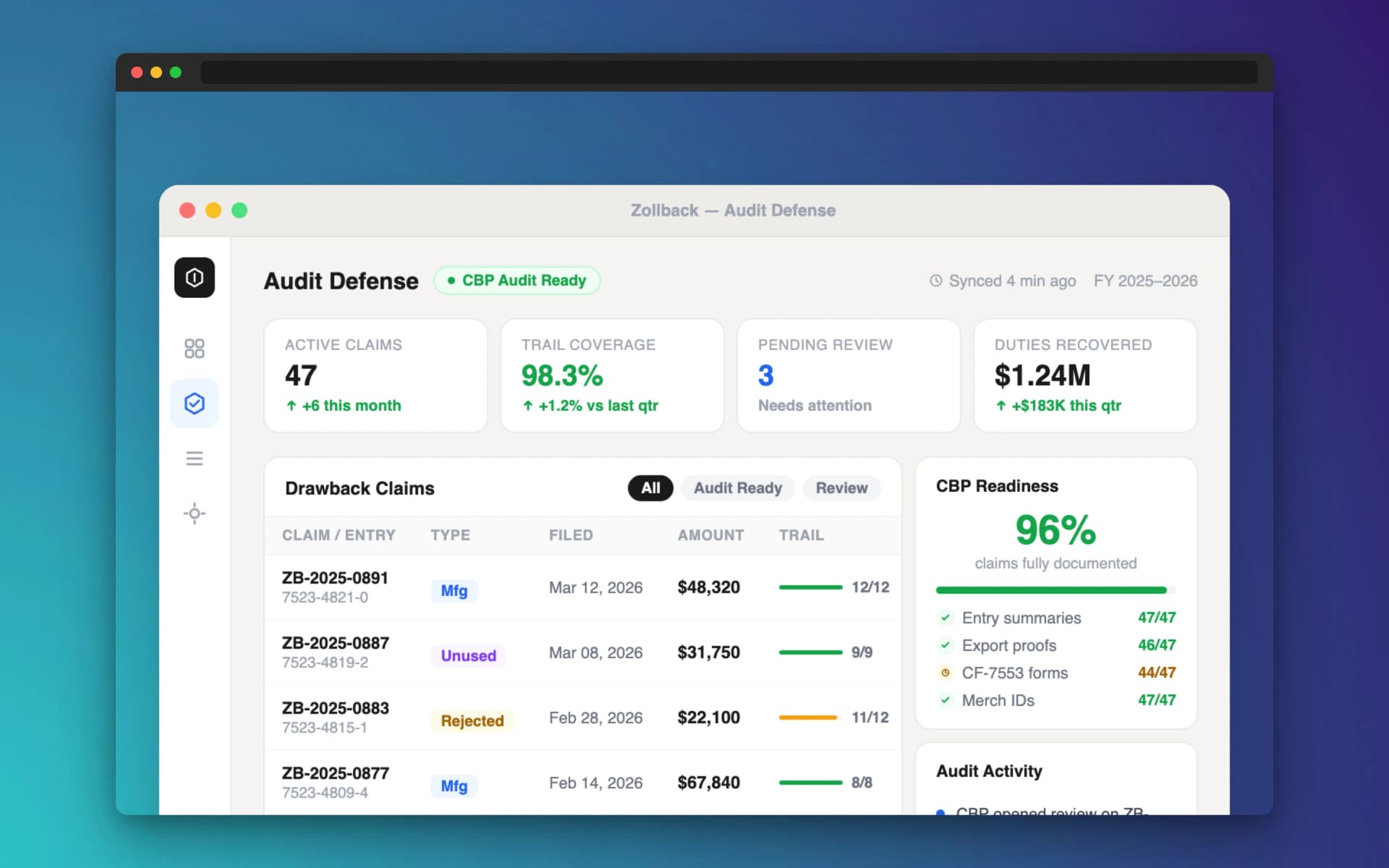Select the shield checkmark Audit Defense icon
Viewport: 1389px width, 868px height.
[194, 404]
